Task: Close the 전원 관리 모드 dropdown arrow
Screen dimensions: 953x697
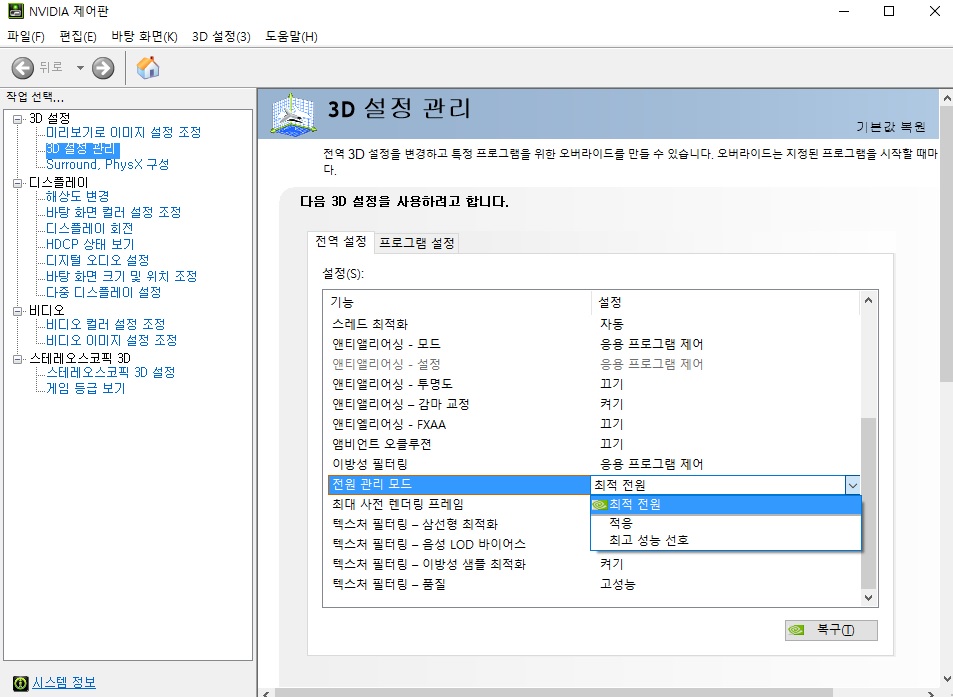Action: click(853, 485)
